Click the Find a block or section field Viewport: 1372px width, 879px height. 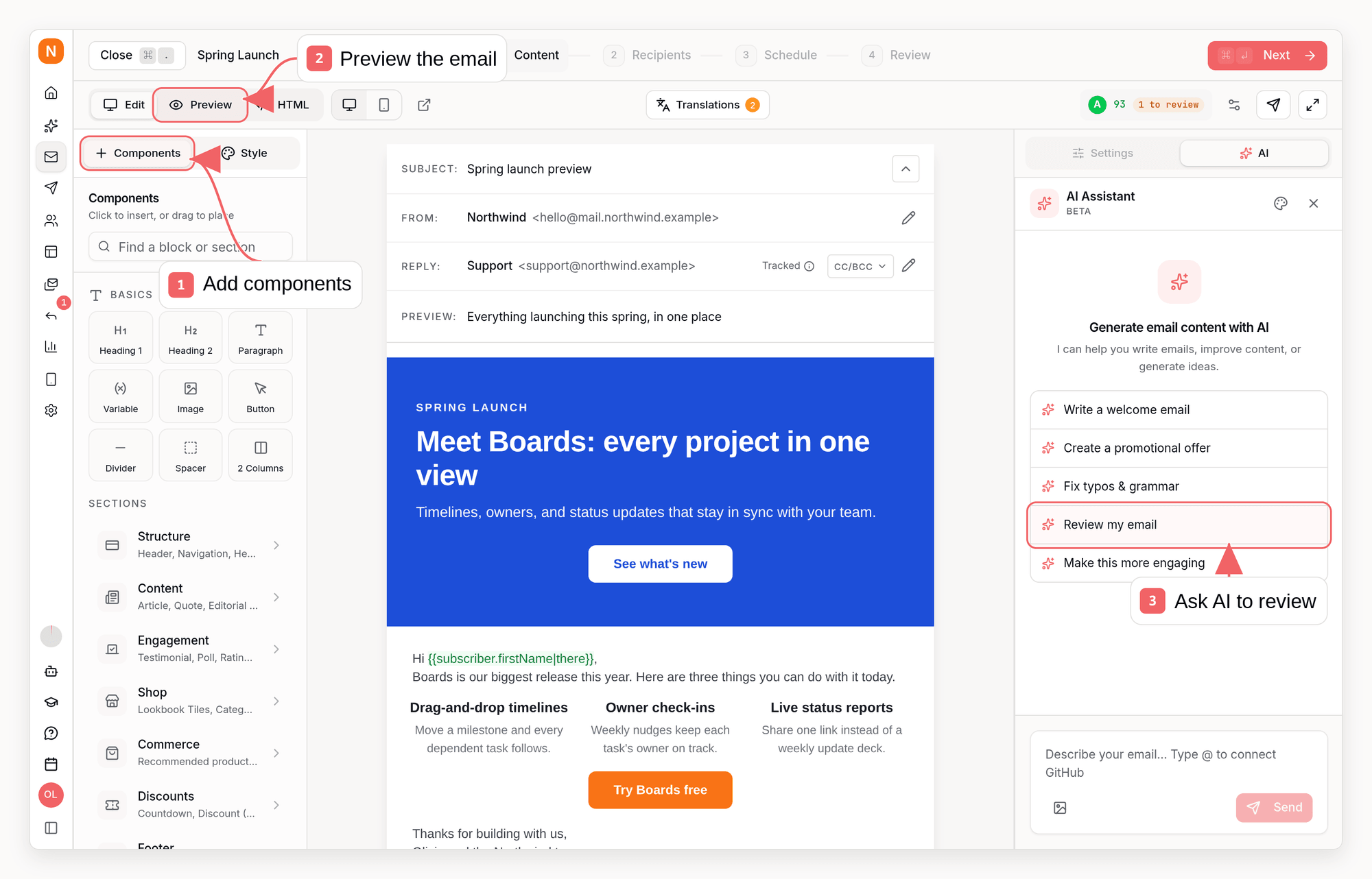[x=191, y=247]
